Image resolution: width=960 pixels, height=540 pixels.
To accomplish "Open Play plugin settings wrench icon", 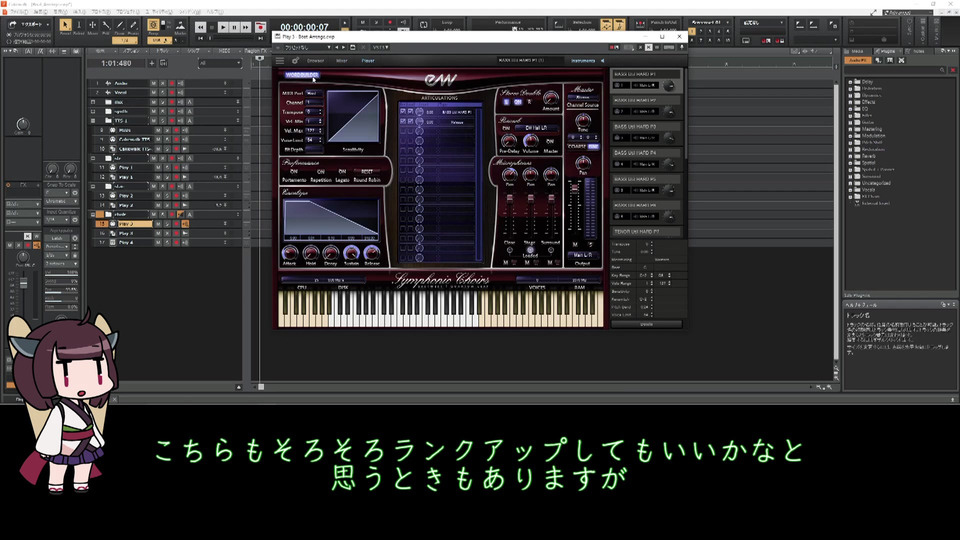I will click(x=295, y=61).
